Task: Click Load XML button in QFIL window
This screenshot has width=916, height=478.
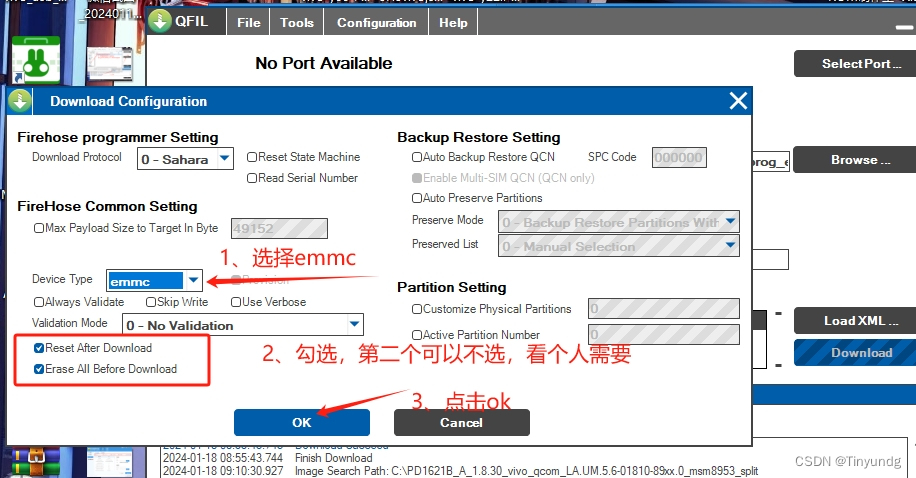Action: 855,321
